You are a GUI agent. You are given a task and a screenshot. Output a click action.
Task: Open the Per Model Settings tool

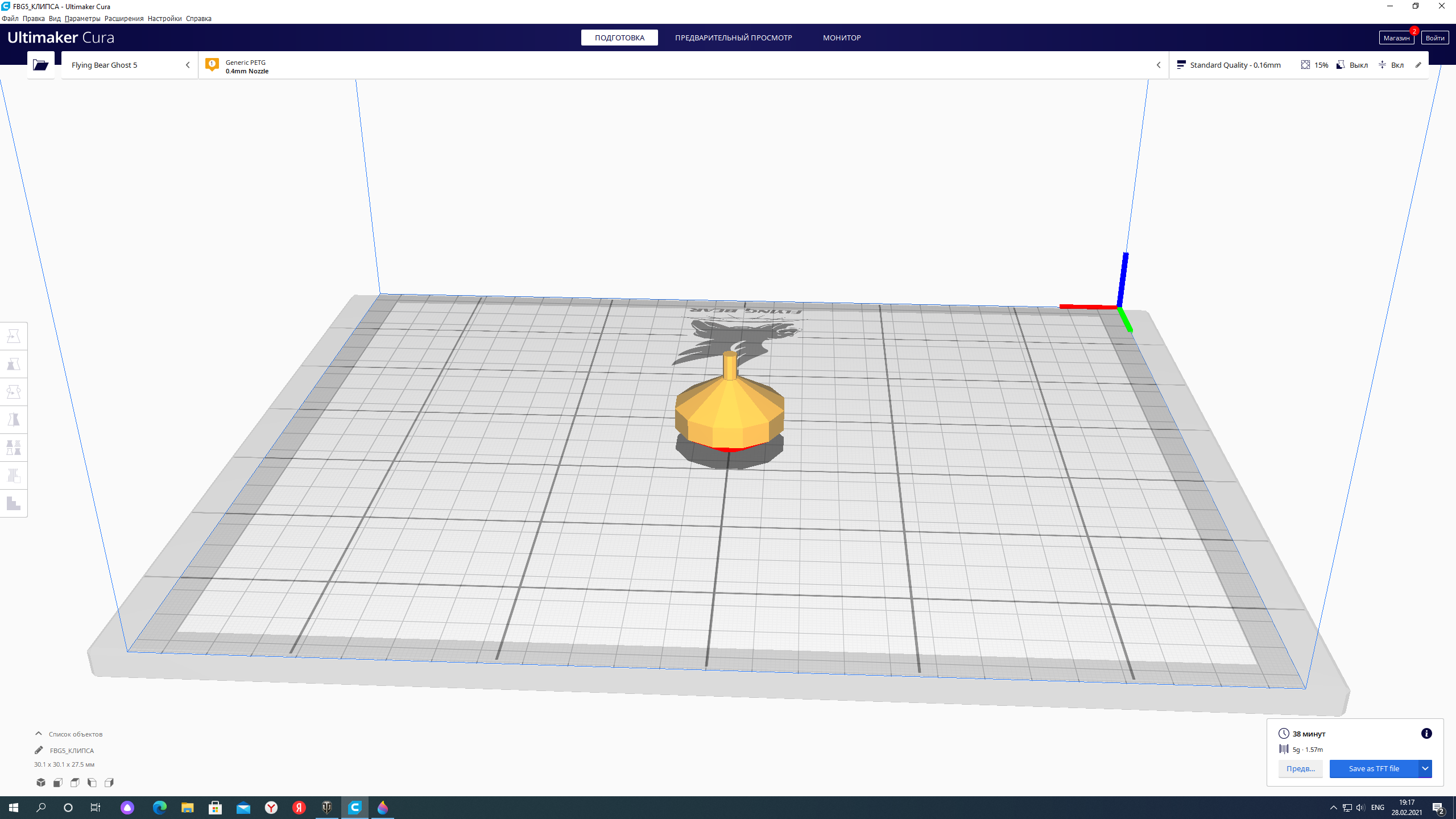pyautogui.click(x=14, y=448)
